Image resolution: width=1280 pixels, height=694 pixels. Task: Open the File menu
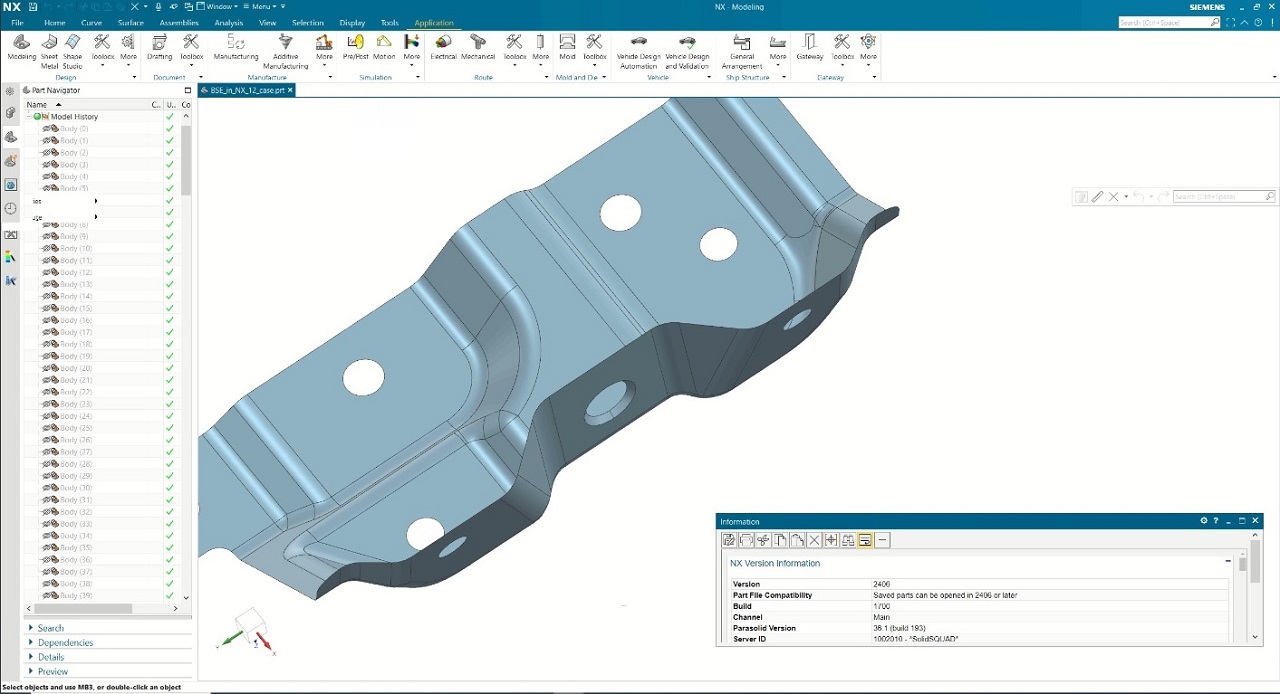[17, 23]
